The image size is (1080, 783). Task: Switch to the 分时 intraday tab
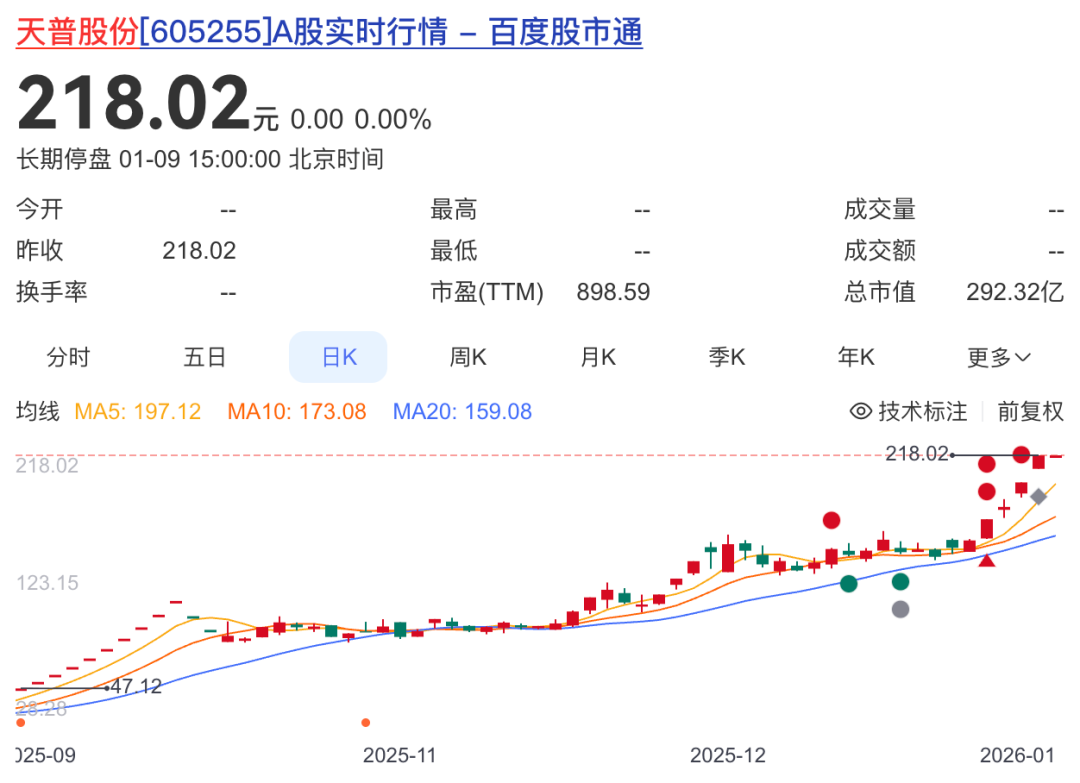pos(68,357)
